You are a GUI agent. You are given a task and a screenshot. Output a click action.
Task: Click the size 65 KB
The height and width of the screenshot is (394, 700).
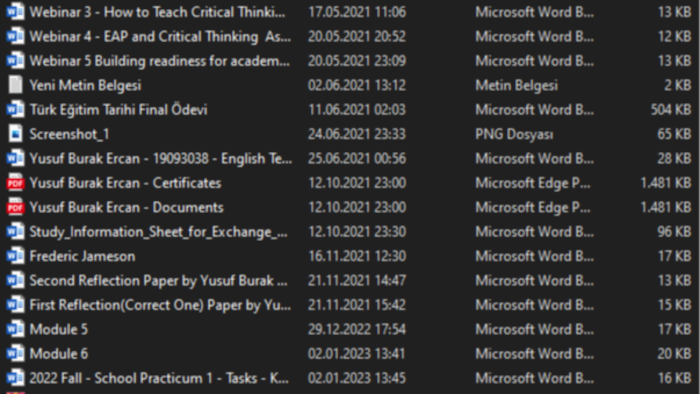coord(674,134)
